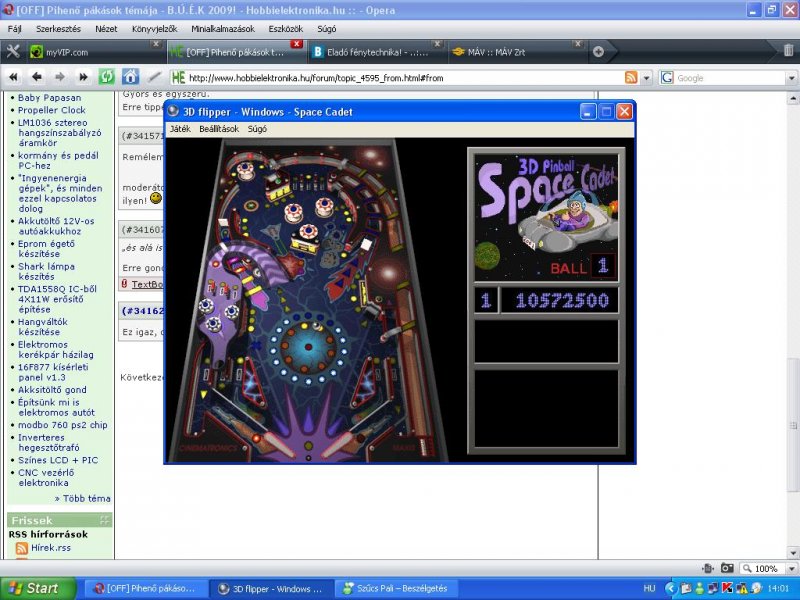The height and width of the screenshot is (600, 800).
Task: Click the page scrollbar up arrow
Action: [793, 97]
